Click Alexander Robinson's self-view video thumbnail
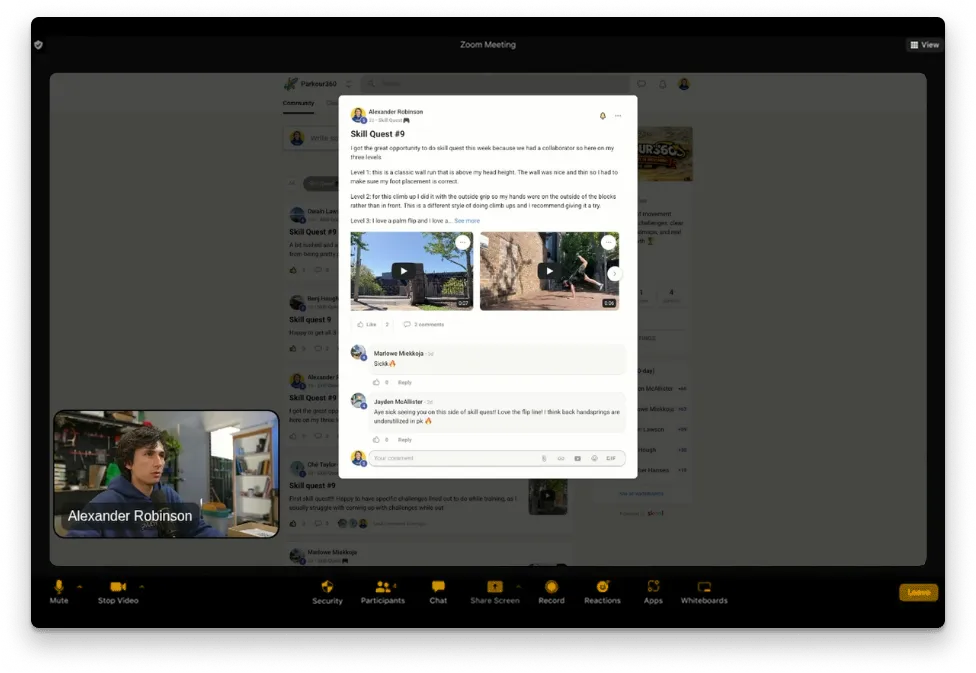The image size is (976, 673). tap(166, 474)
